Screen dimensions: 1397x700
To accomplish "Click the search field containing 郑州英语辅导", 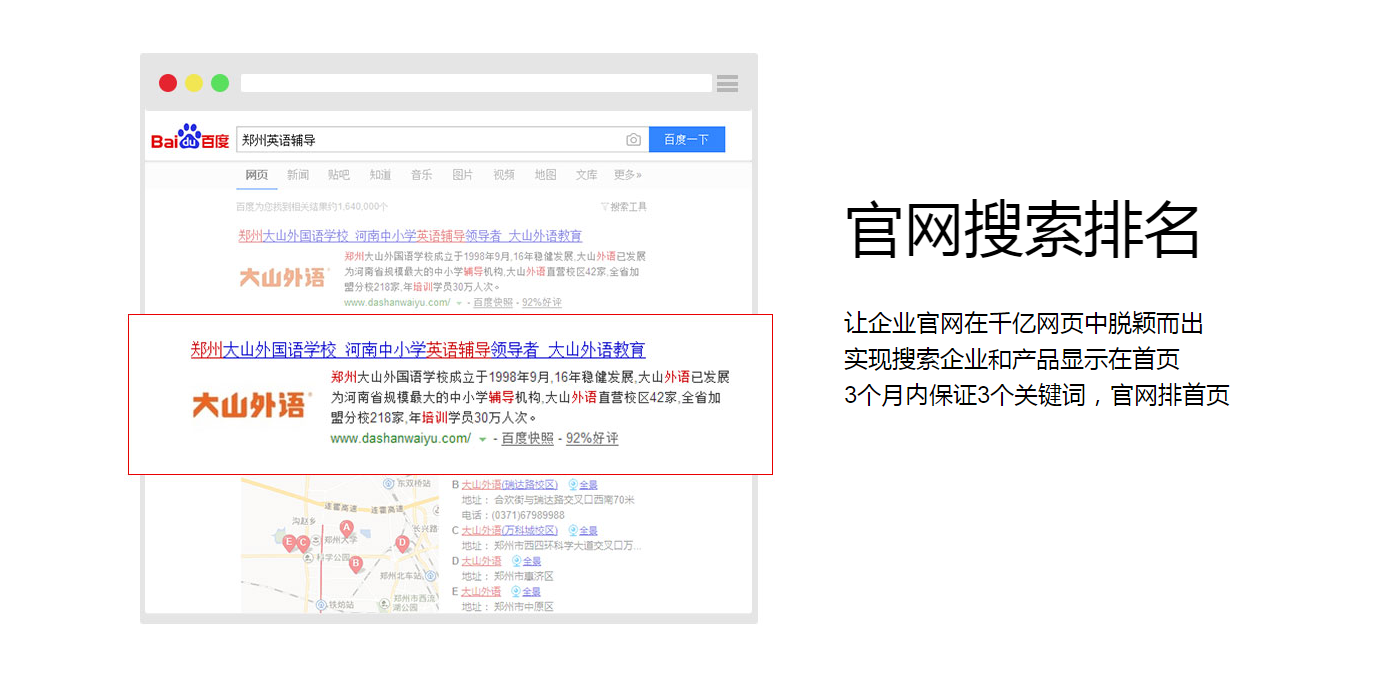I will click(x=443, y=140).
